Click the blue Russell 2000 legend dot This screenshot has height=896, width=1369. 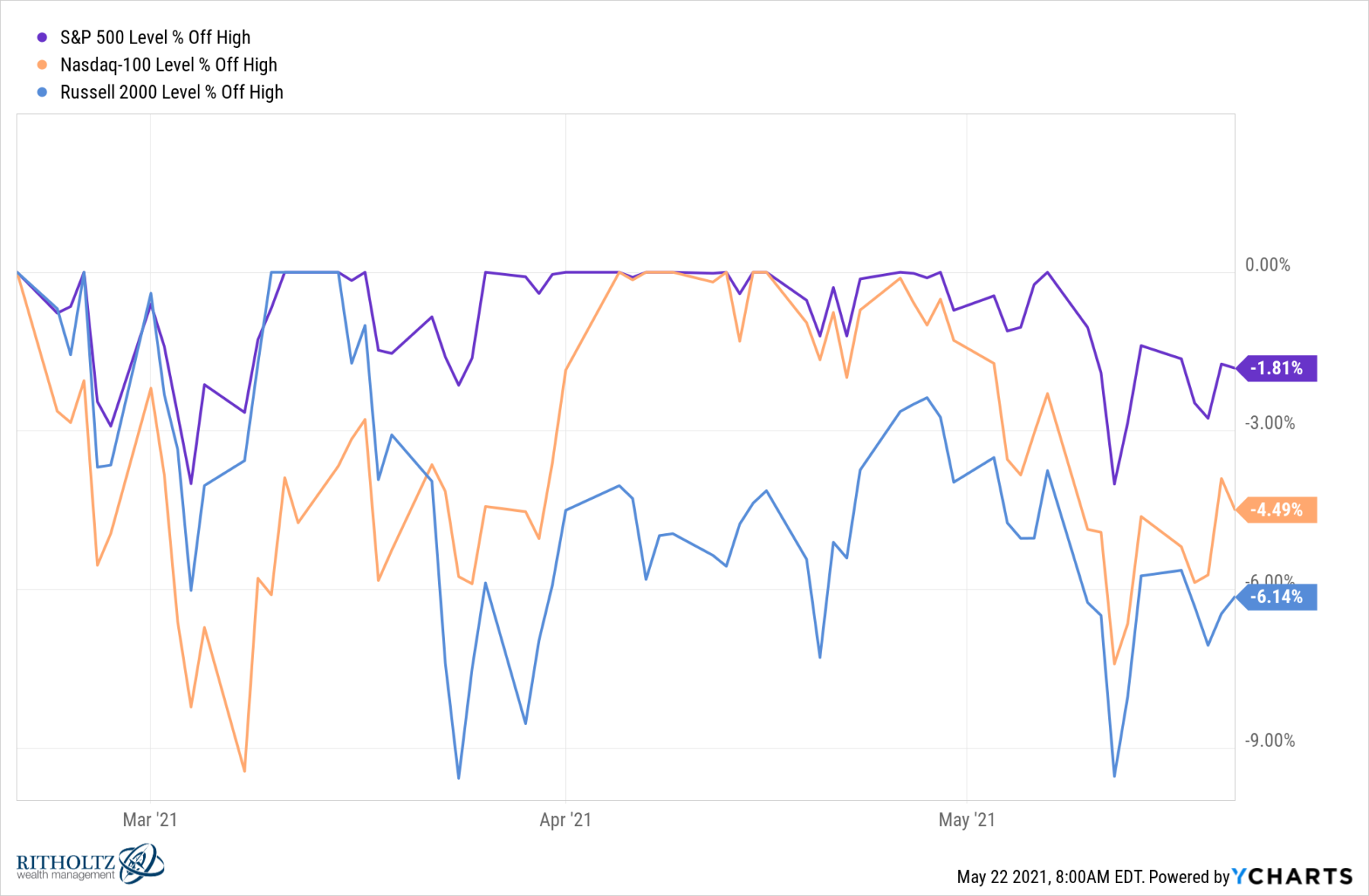[x=43, y=92]
